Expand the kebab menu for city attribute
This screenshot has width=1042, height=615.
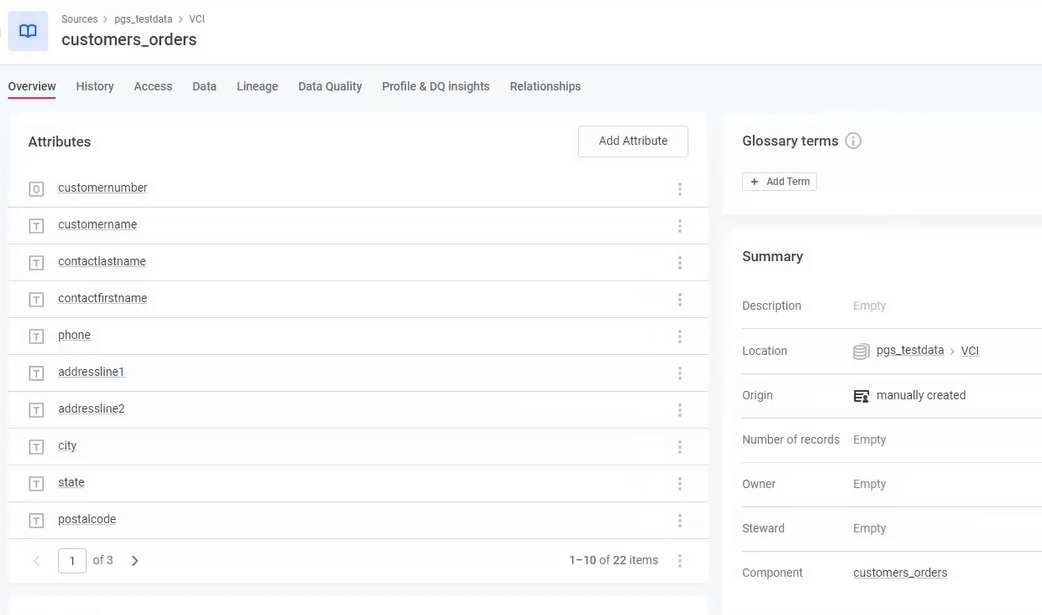tap(680, 447)
